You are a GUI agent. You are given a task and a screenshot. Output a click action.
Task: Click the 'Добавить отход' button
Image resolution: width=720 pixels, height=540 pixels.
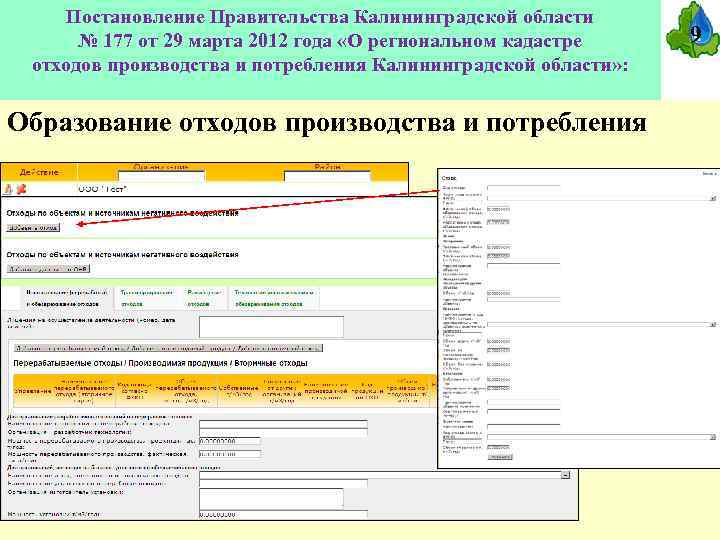click(x=33, y=228)
